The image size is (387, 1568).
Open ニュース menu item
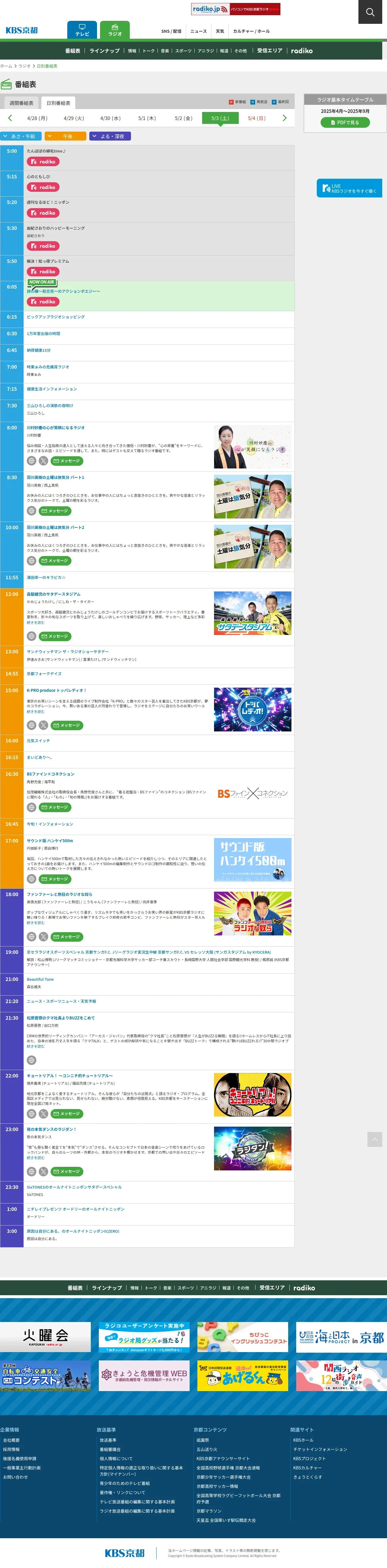tap(198, 31)
